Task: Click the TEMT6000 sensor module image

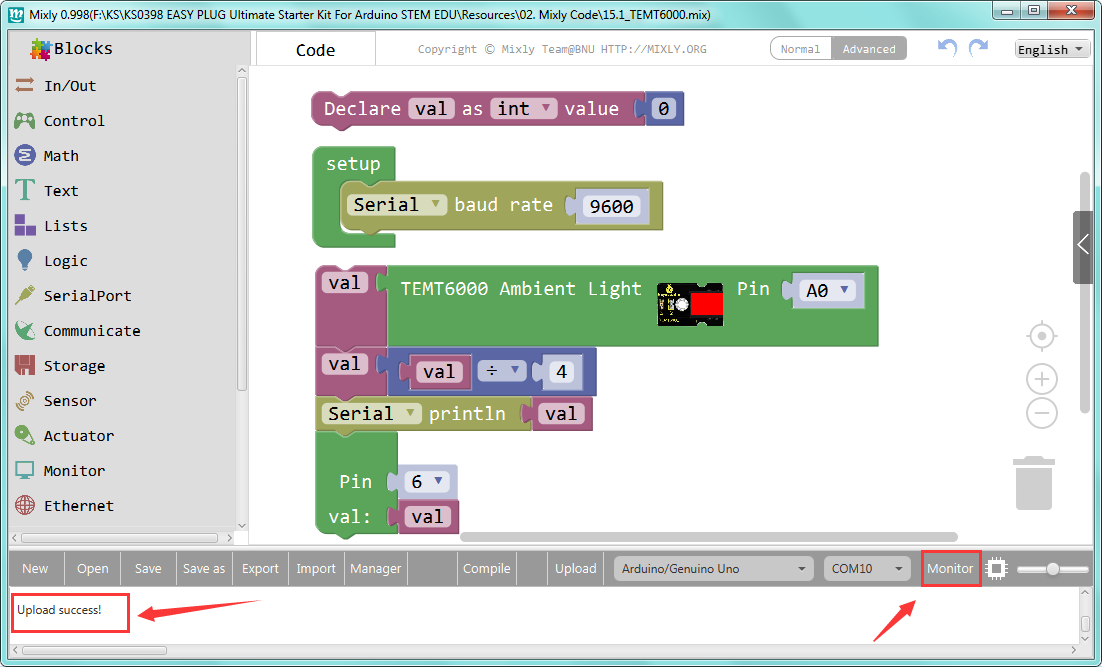Action: tap(690, 304)
